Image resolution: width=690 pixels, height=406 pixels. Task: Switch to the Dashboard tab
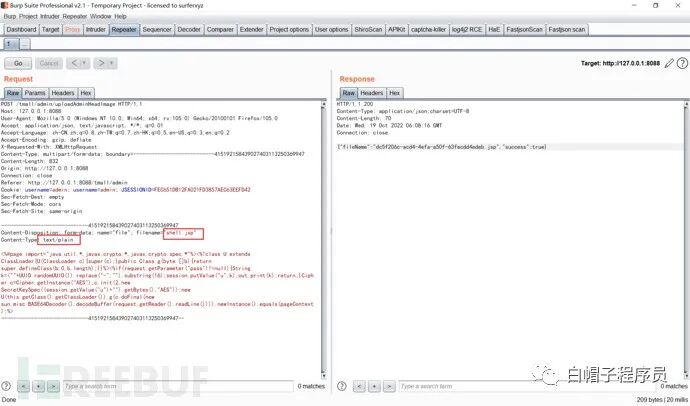pos(21,29)
